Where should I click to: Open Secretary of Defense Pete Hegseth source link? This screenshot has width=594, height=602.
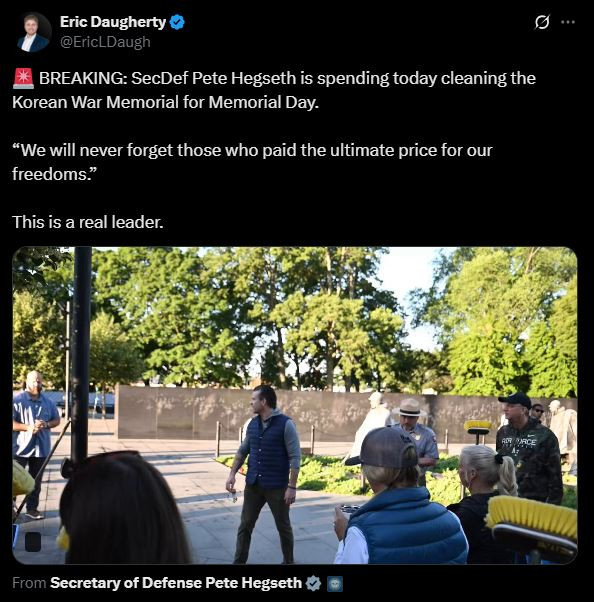coord(175,583)
